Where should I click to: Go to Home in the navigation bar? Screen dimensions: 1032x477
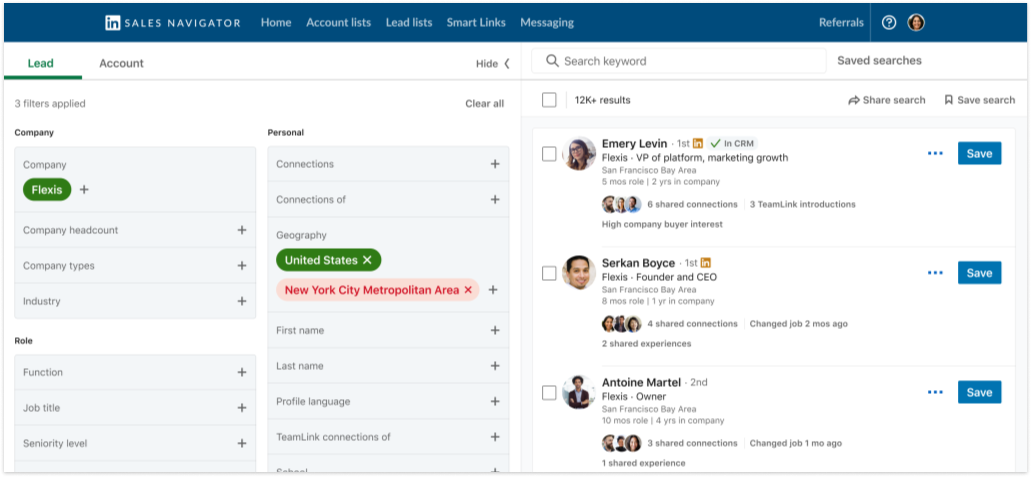coord(276,22)
